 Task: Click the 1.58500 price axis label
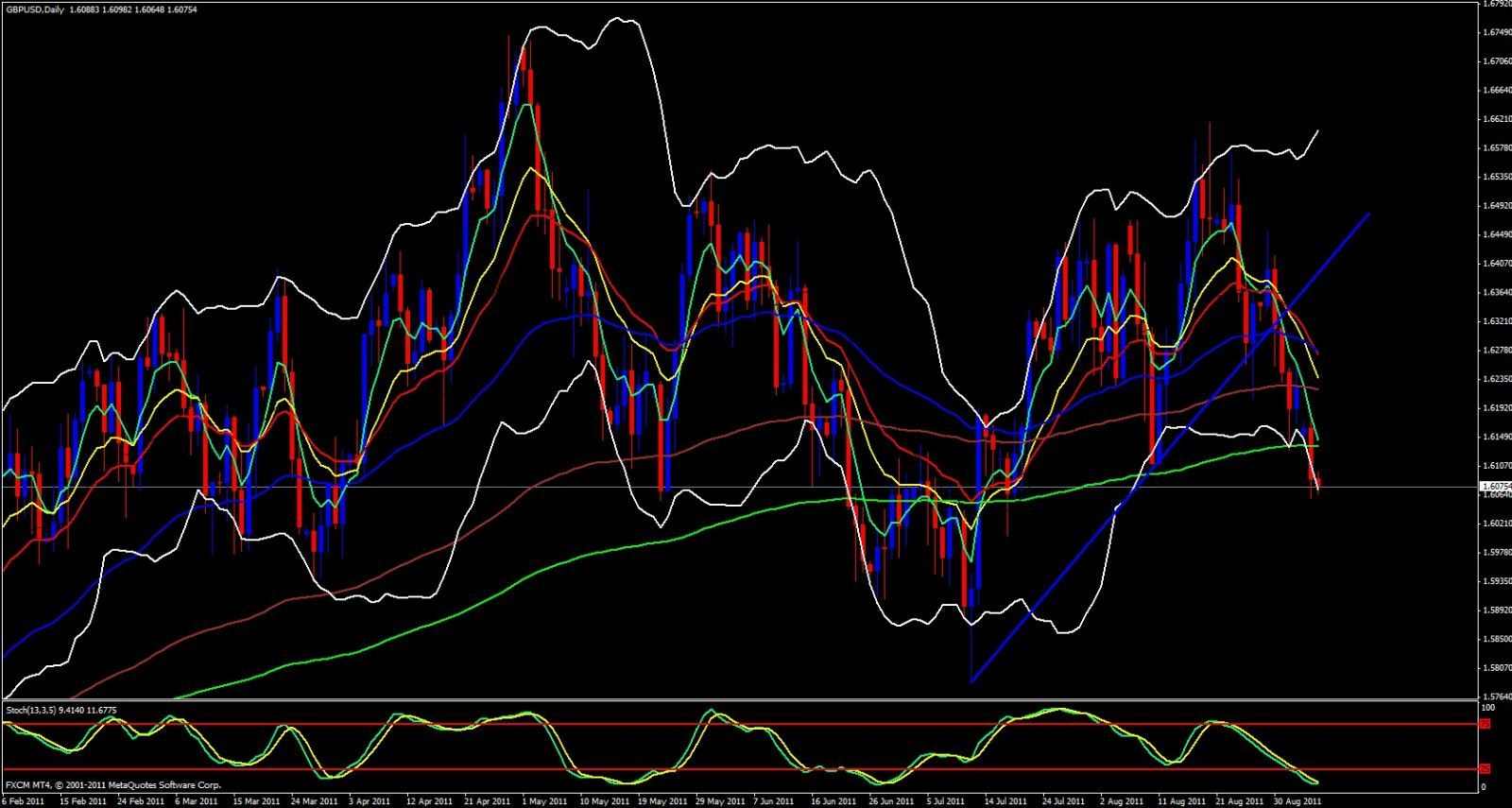coord(1496,639)
